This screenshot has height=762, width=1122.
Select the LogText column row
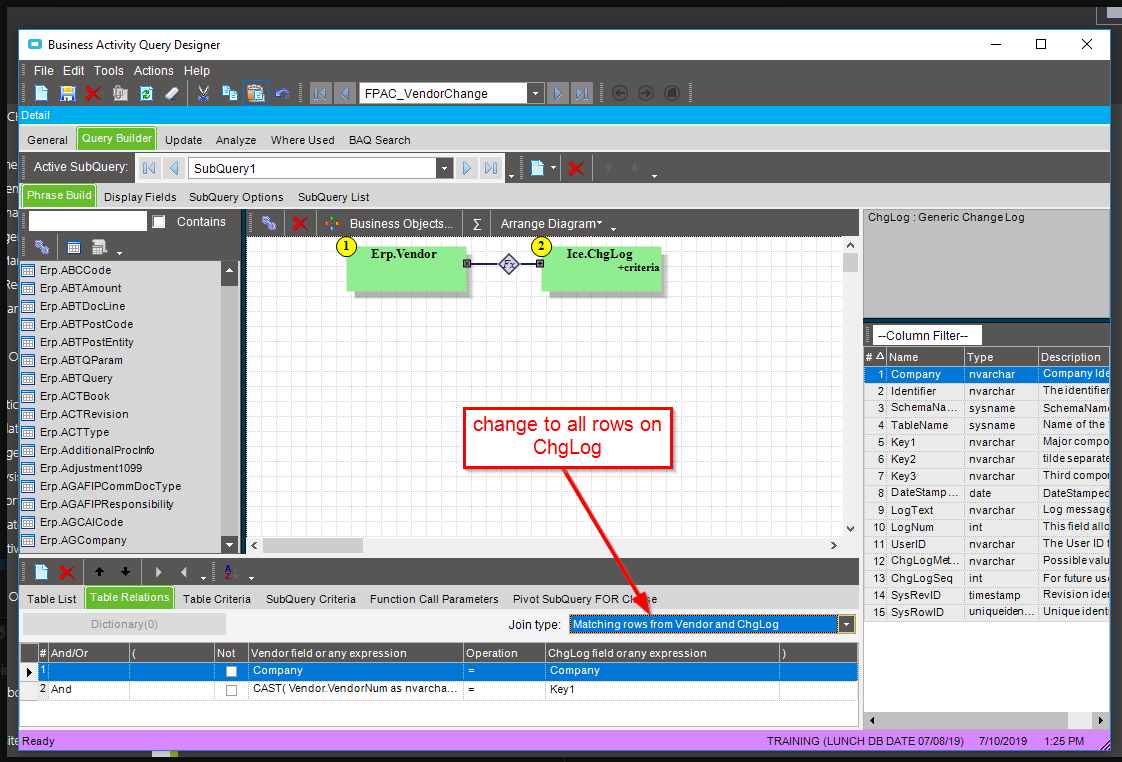click(x=987, y=510)
